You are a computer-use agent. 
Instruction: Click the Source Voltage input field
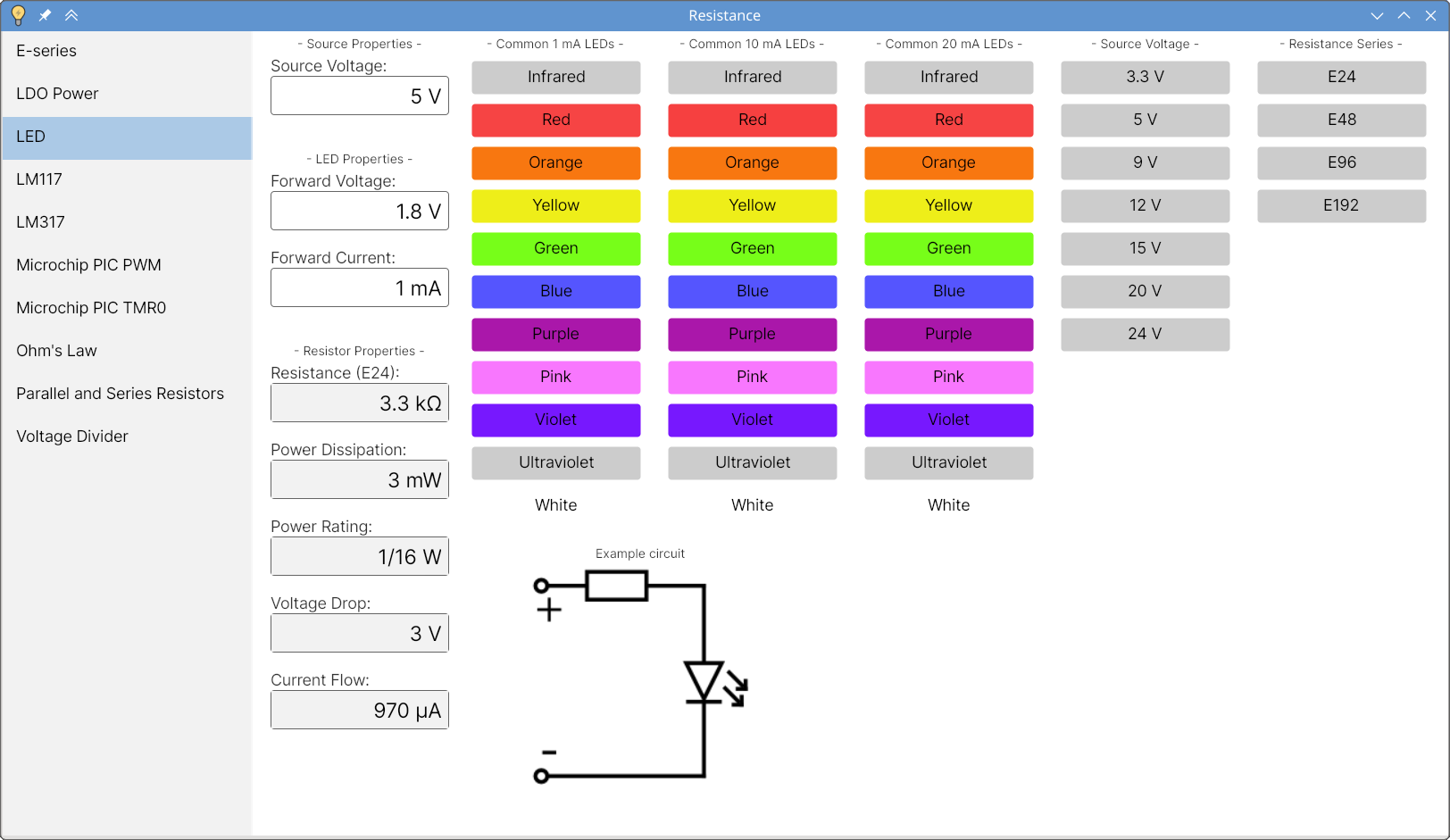pos(359,96)
